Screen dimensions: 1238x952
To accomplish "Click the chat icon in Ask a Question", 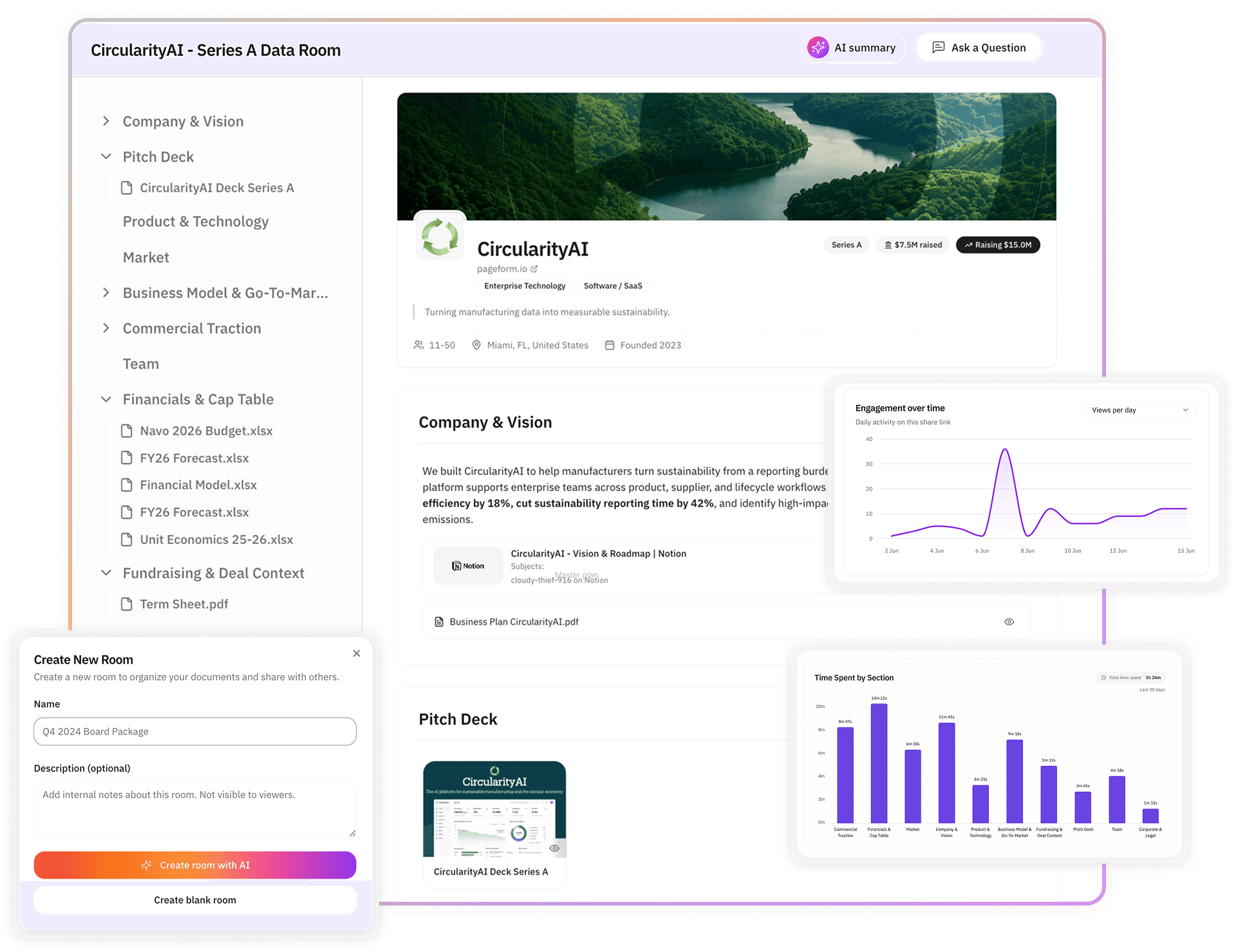I will coord(939,48).
